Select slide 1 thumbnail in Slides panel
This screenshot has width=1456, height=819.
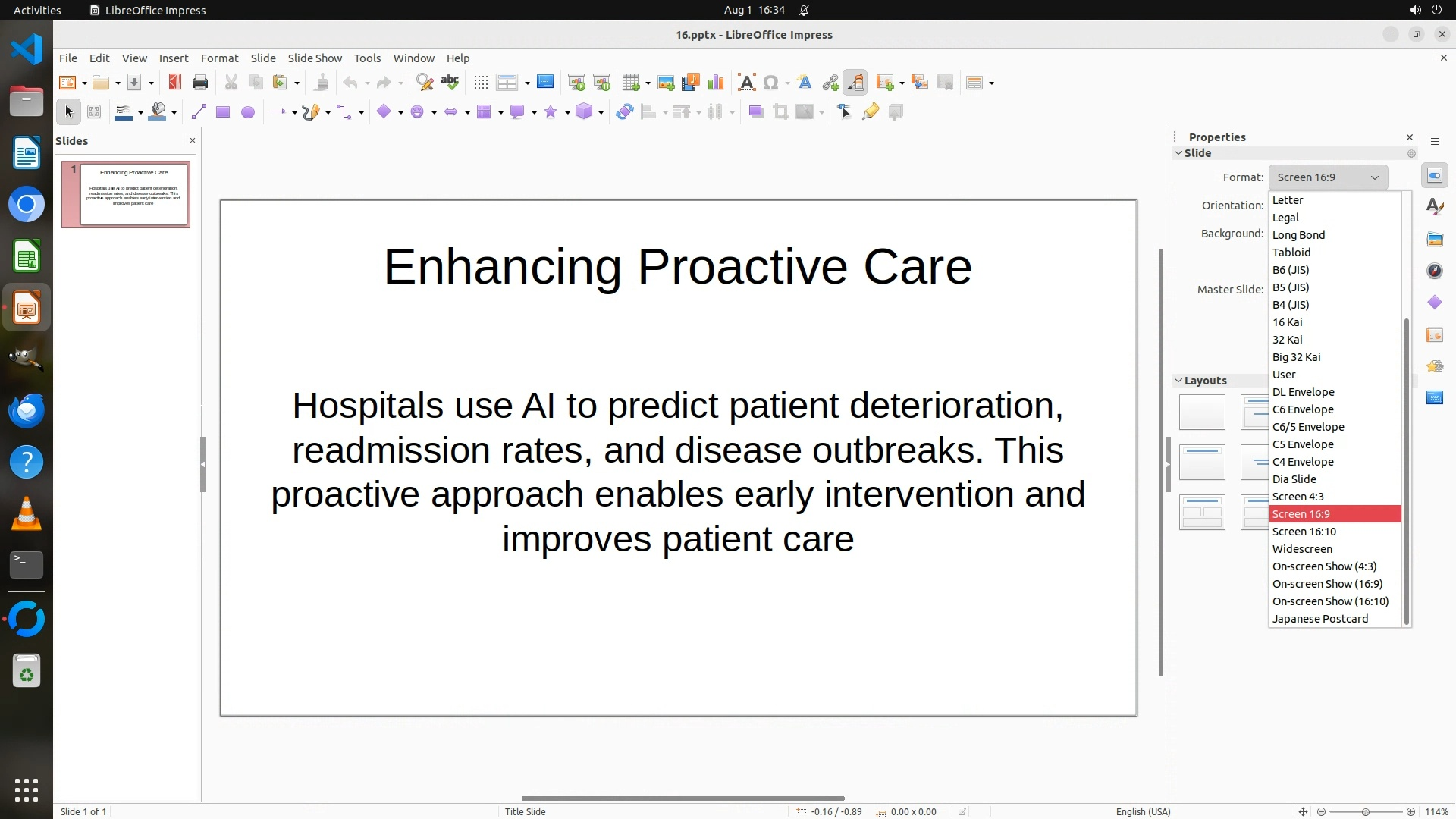point(133,194)
